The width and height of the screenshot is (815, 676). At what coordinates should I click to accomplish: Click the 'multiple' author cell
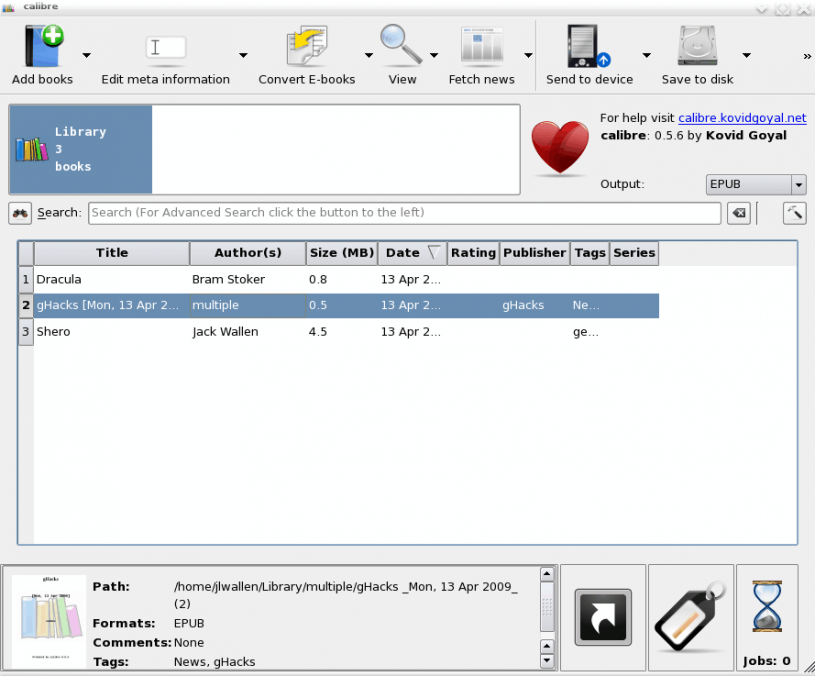coord(248,306)
